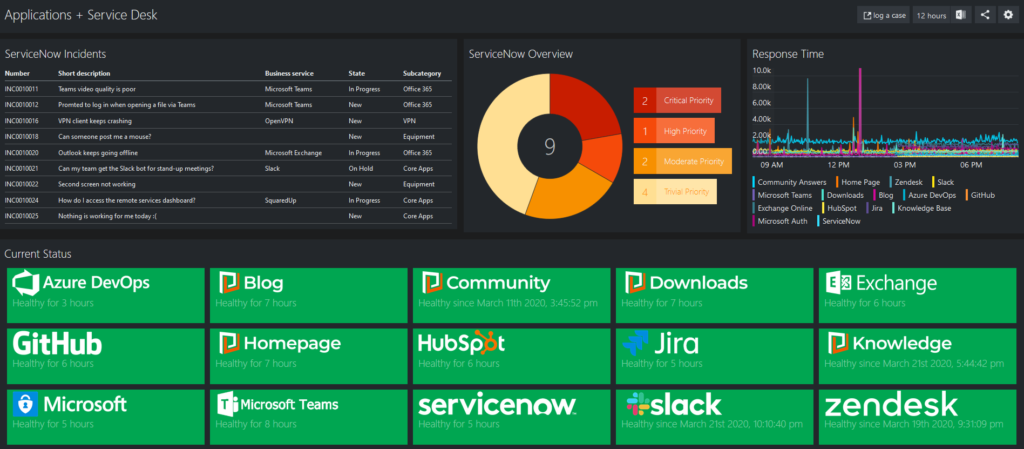
Task: Open the Response Time panel title
Action: 788,54
